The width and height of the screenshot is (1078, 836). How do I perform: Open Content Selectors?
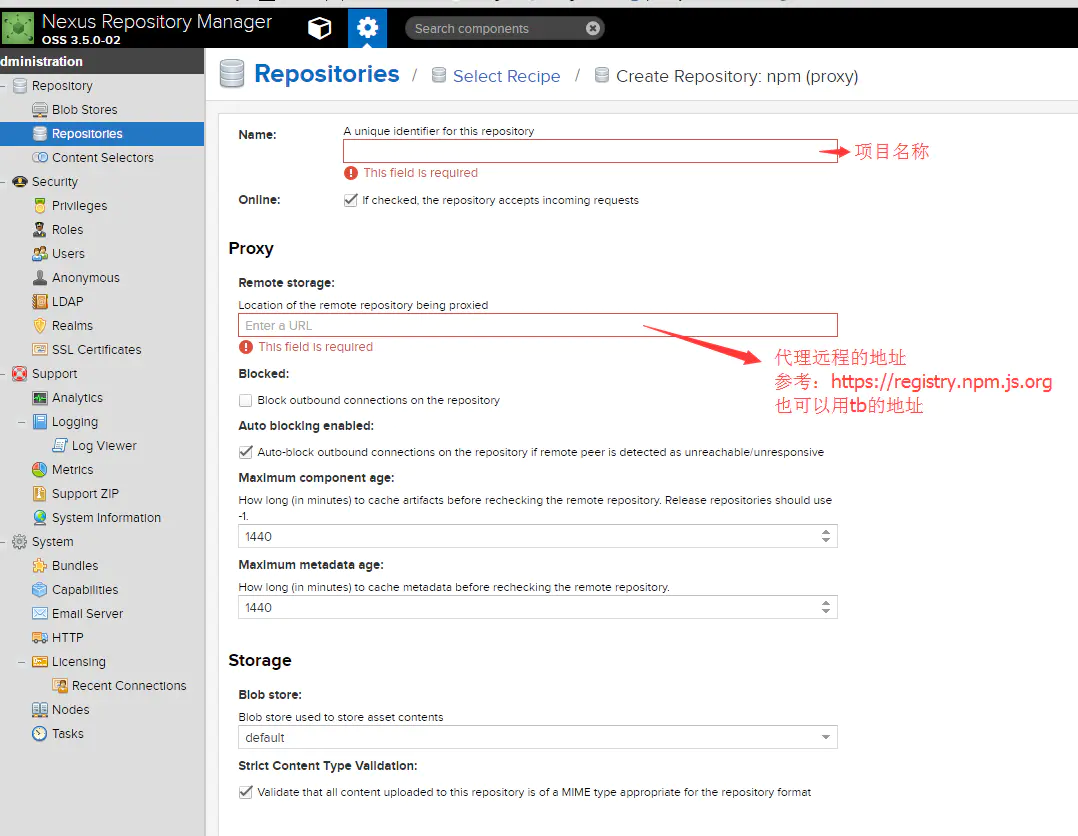pyautogui.click(x=102, y=158)
